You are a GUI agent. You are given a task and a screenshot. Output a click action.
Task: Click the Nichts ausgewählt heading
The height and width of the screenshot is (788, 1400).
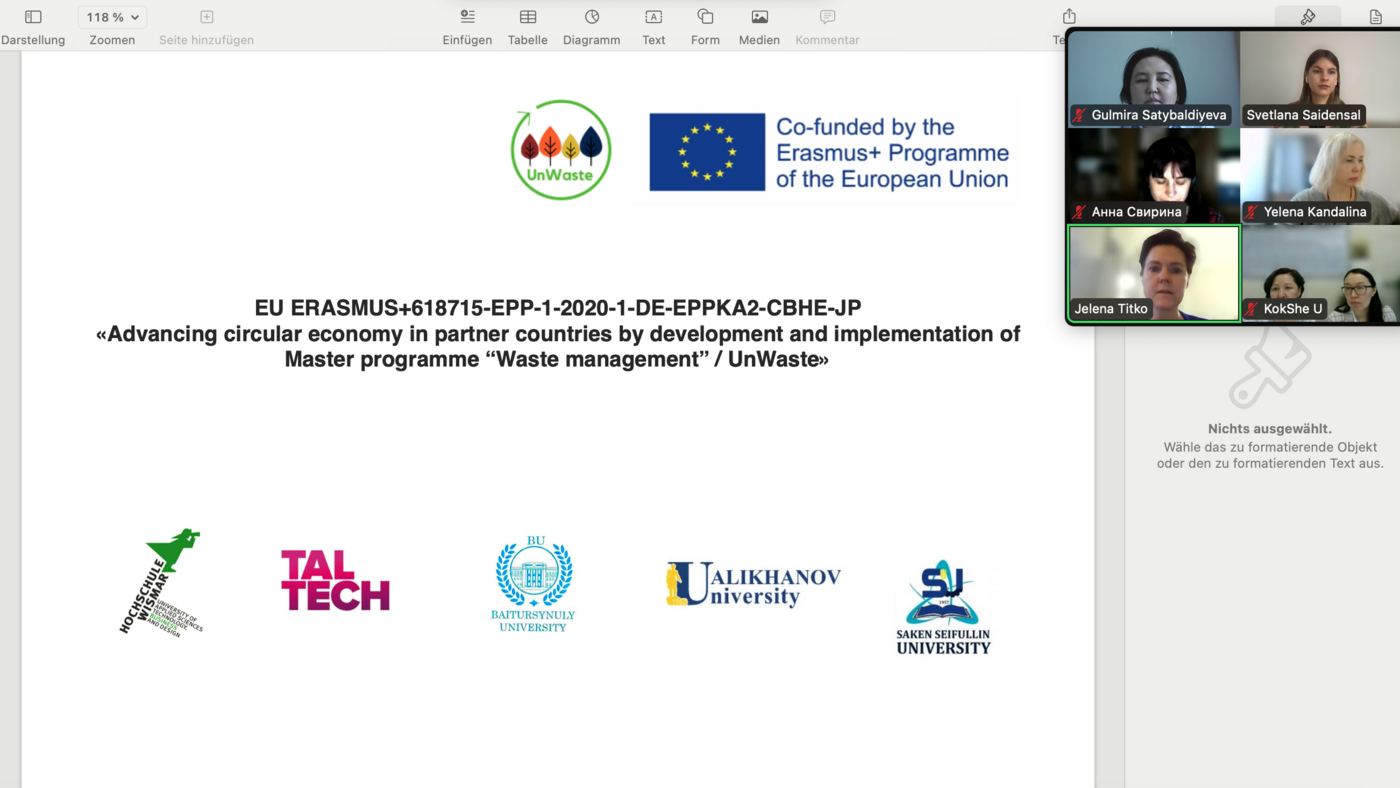pos(1270,429)
